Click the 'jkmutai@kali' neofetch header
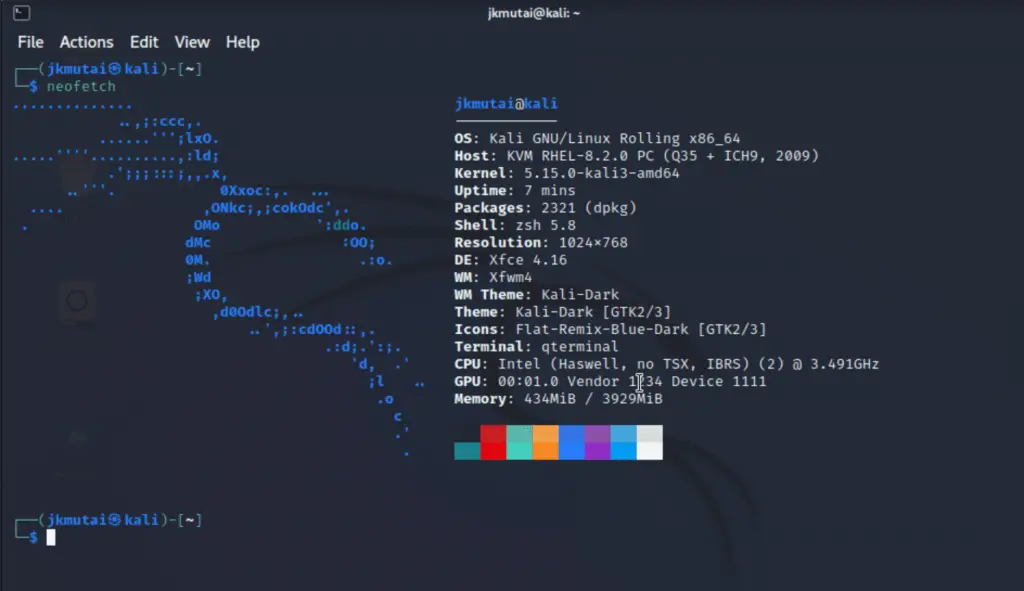Screen dimensions: 1024x591 506,103
